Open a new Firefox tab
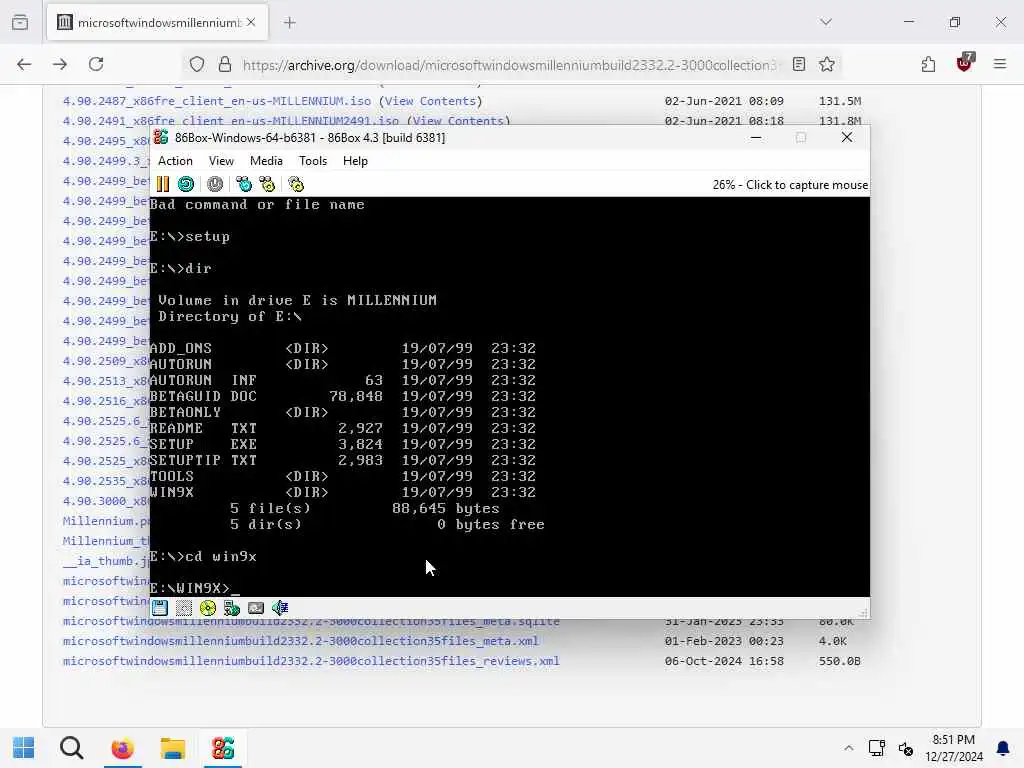The width and height of the screenshot is (1024, 768). 290,23
